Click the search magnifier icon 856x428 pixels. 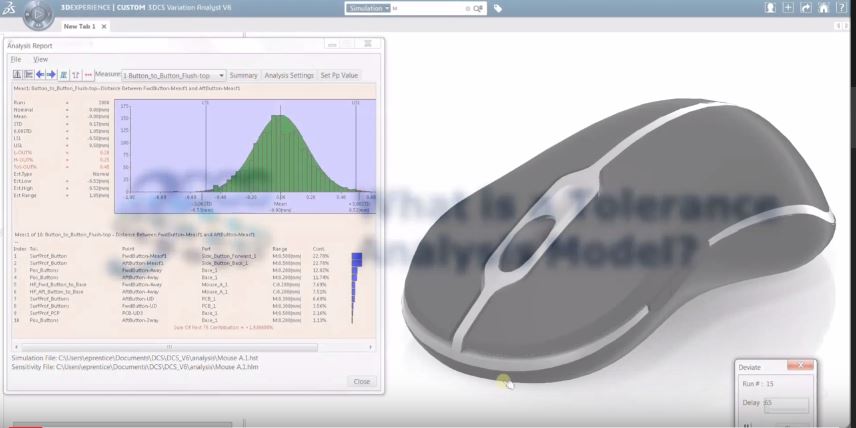coord(478,8)
